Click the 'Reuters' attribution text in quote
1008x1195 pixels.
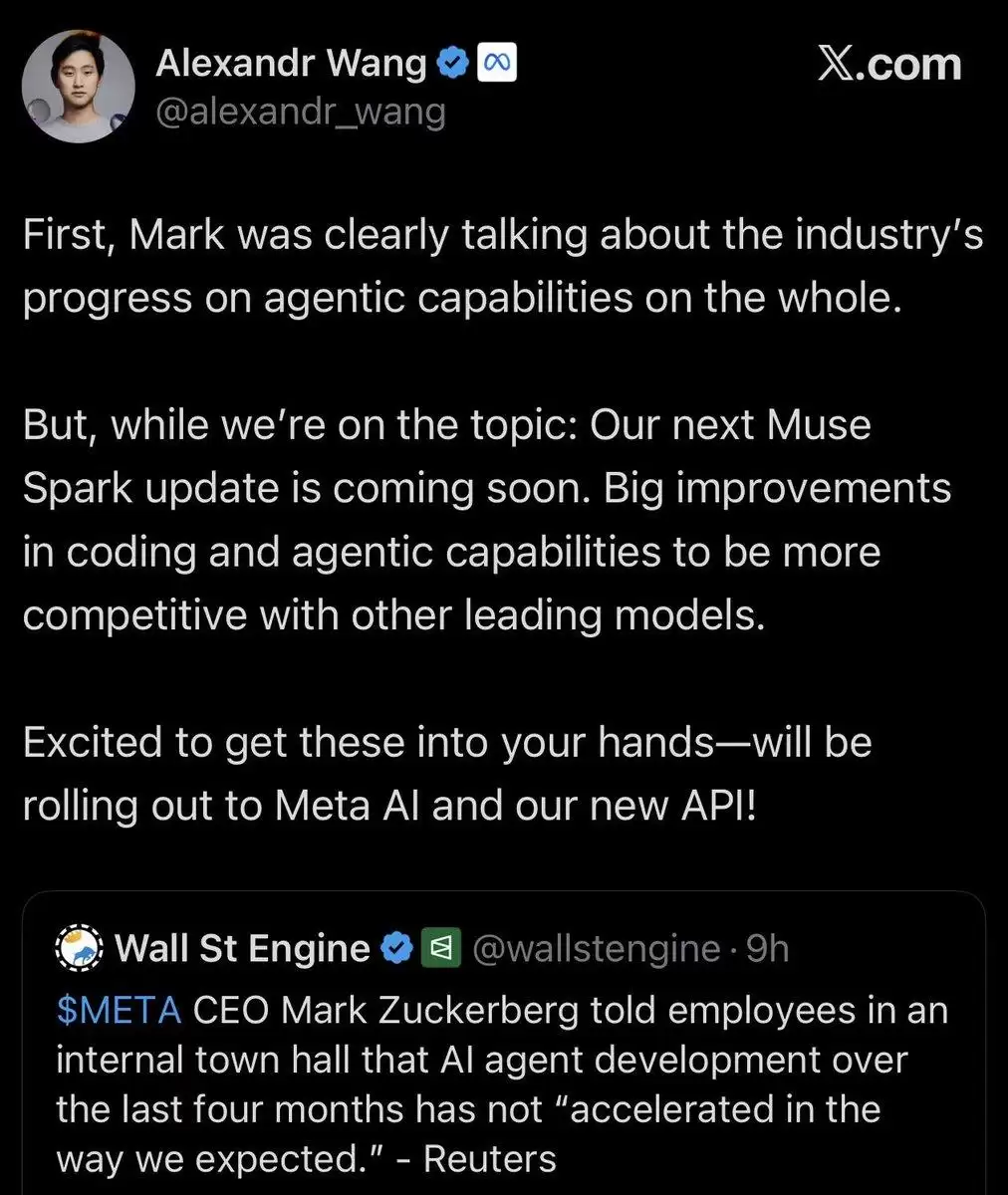489,1159
